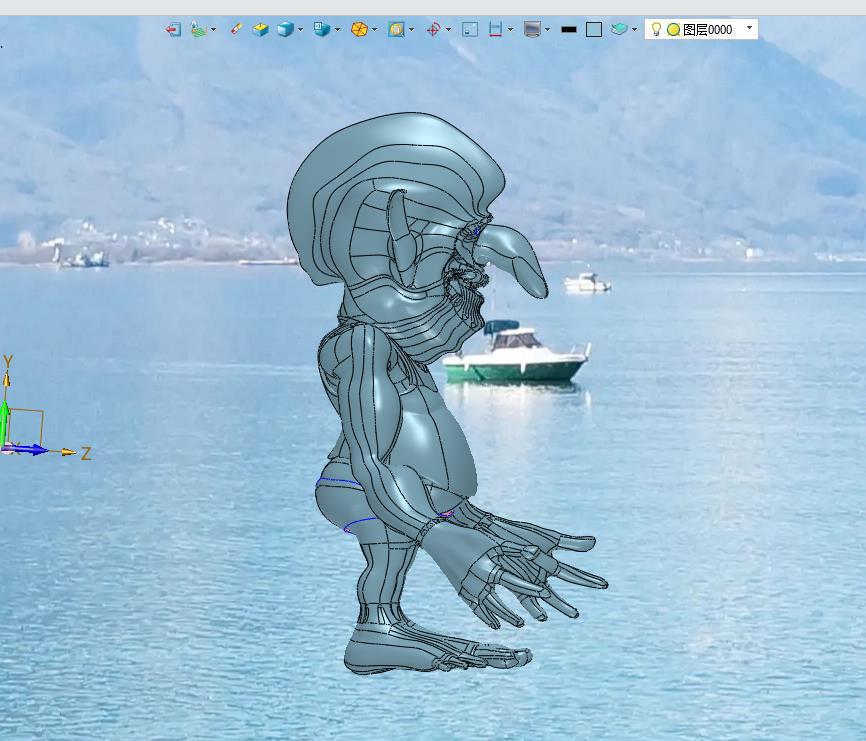
Task: Click the Z axis arrow of the coordinate triad
Action: [68, 452]
